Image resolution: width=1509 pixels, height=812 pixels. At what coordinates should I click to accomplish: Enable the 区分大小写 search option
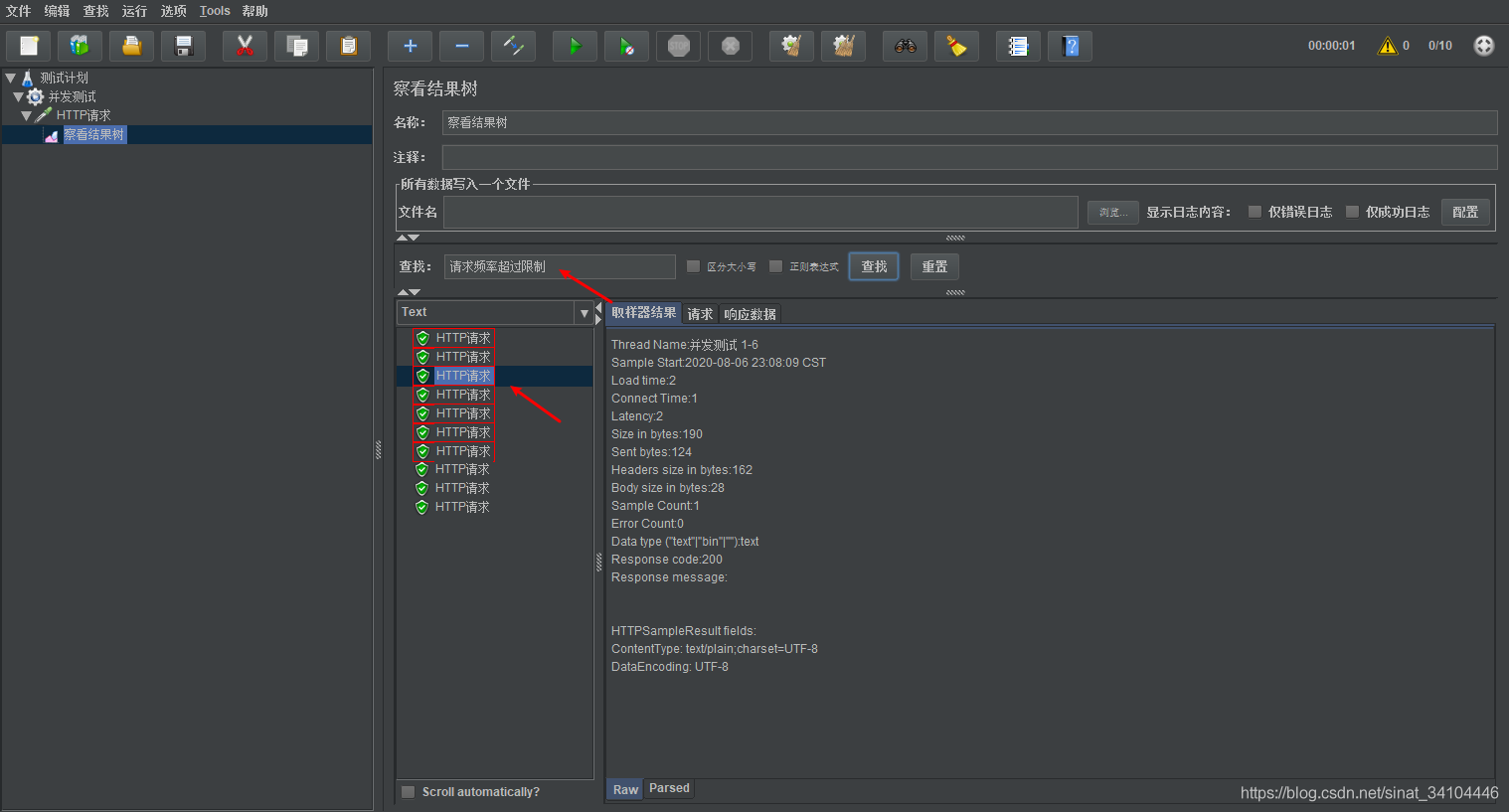(x=693, y=265)
